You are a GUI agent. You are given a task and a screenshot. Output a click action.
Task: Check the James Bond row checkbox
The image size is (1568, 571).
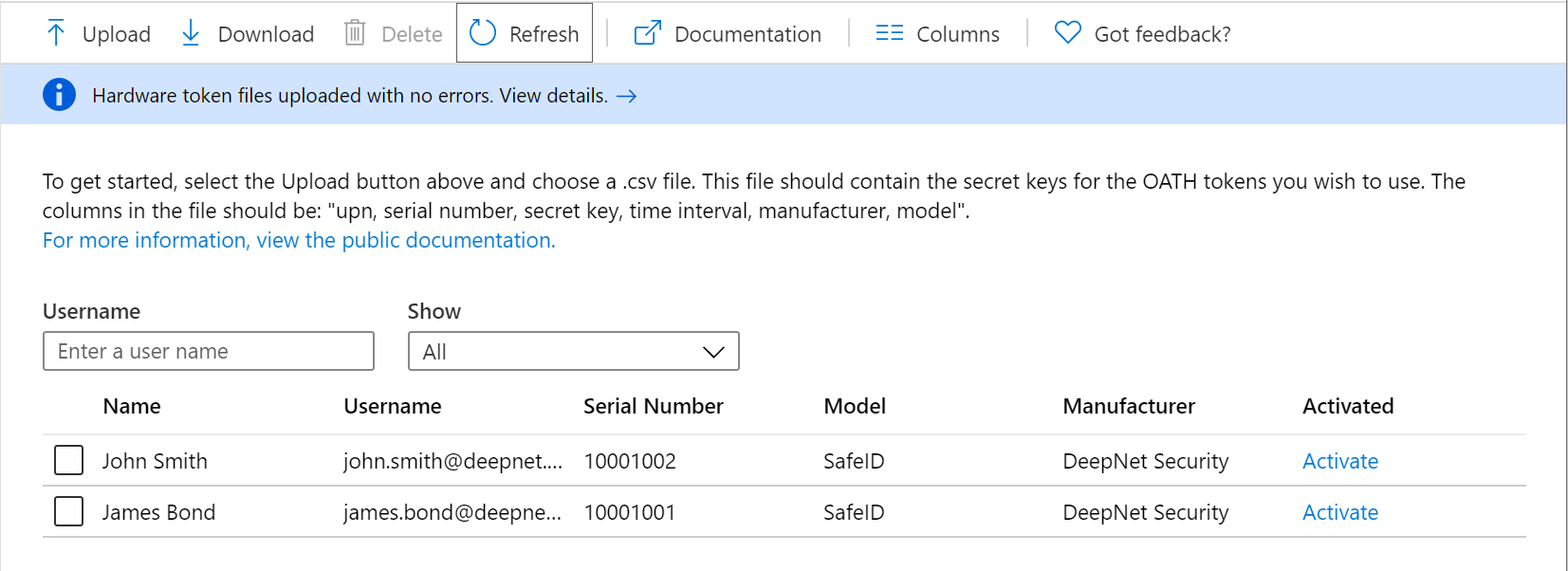click(68, 511)
